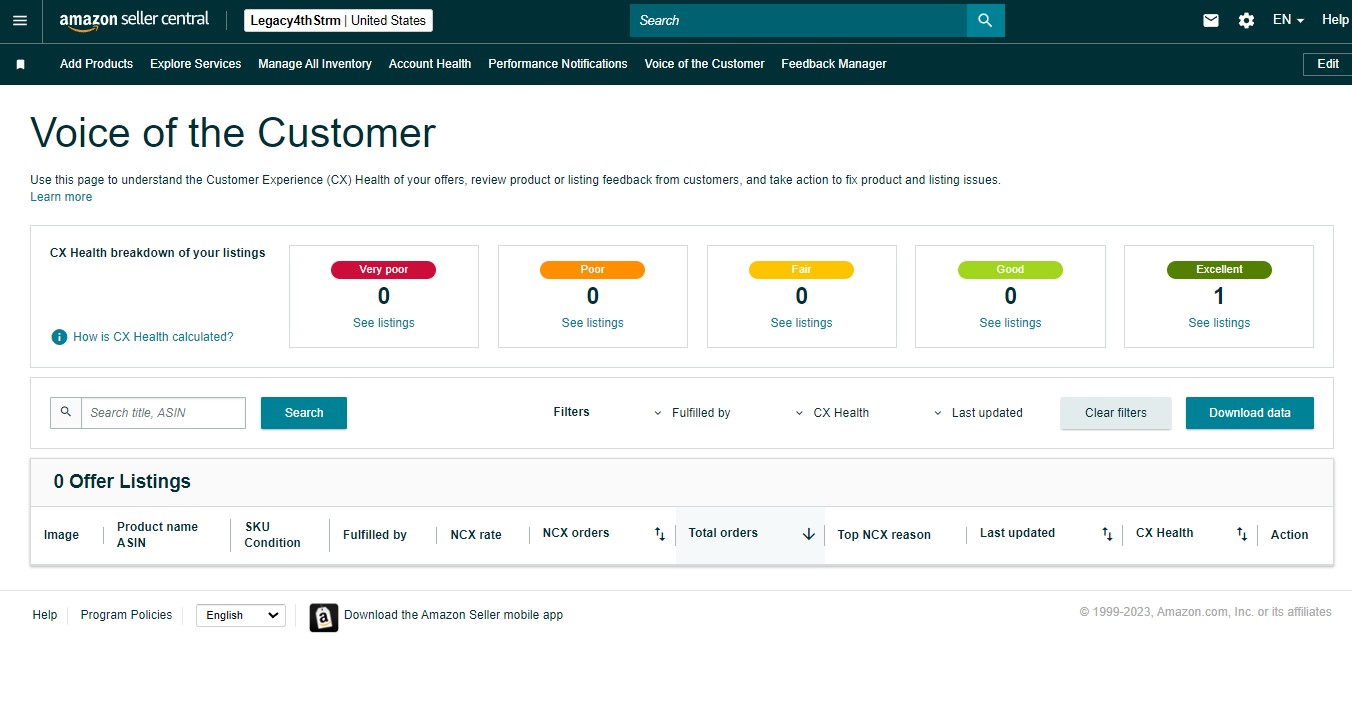The image size is (1352, 714).
Task: Click Clear filters button
Action: (x=1116, y=413)
